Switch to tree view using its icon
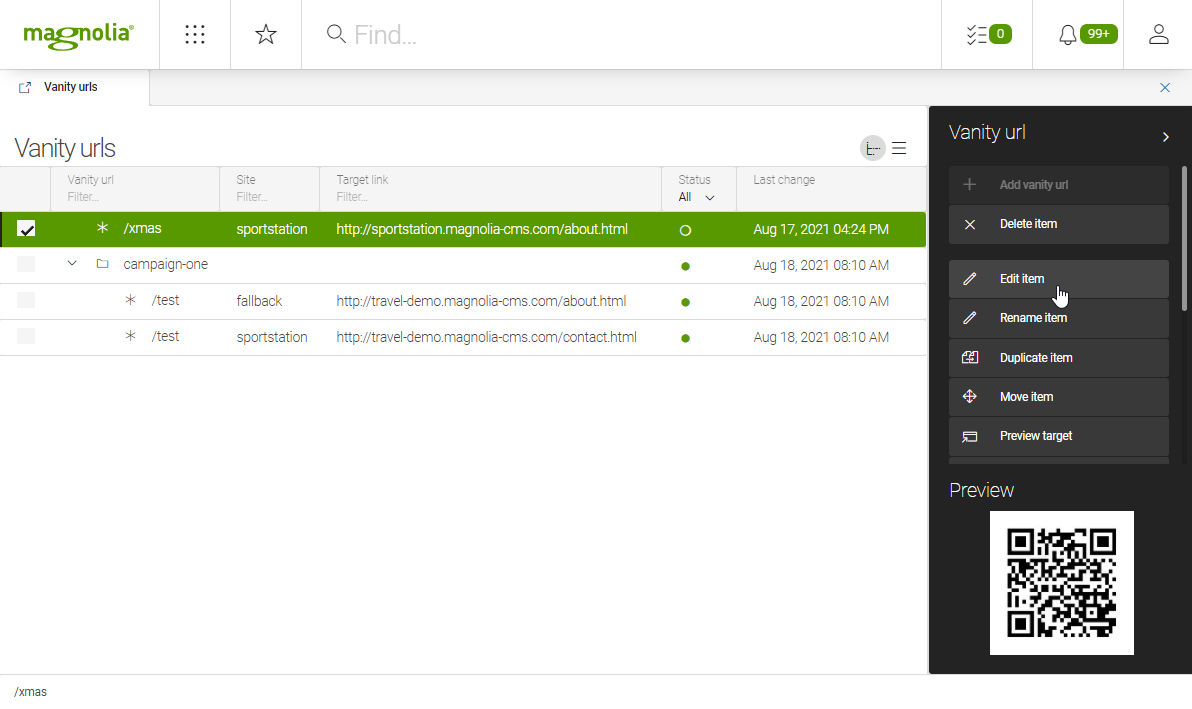The height and width of the screenshot is (709, 1192). click(872, 147)
